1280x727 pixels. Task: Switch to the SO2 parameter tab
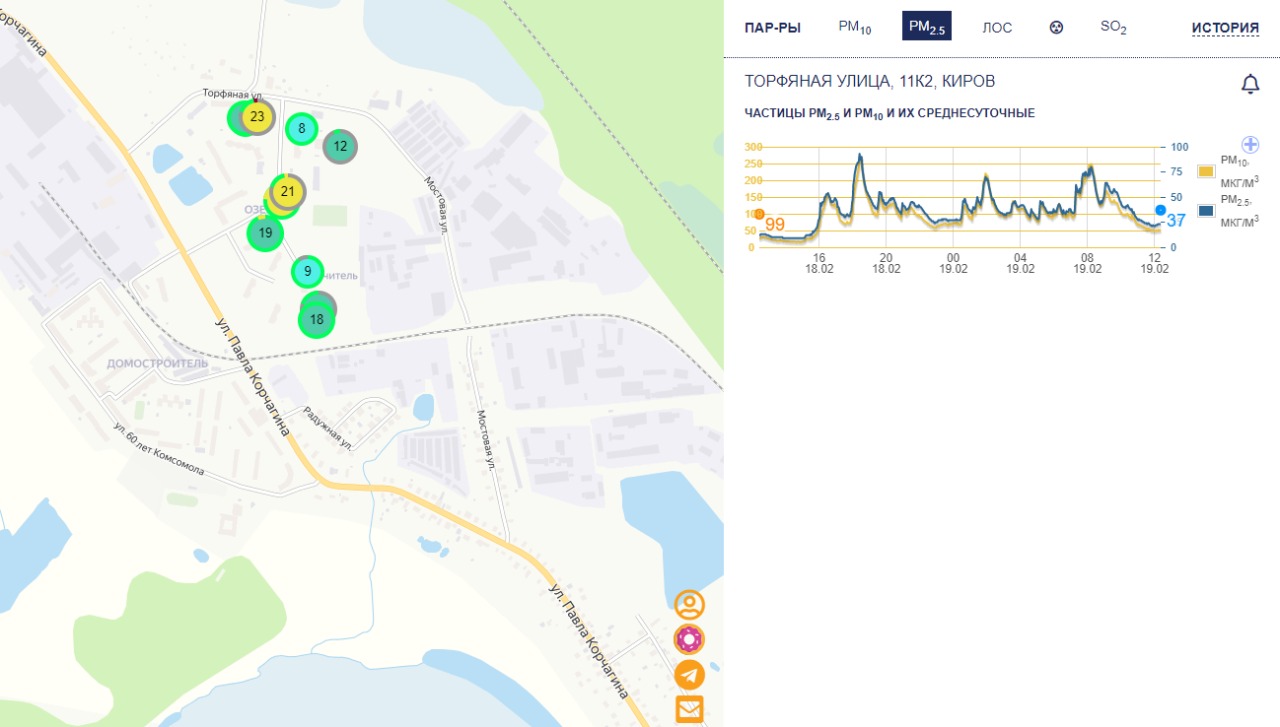(1114, 28)
